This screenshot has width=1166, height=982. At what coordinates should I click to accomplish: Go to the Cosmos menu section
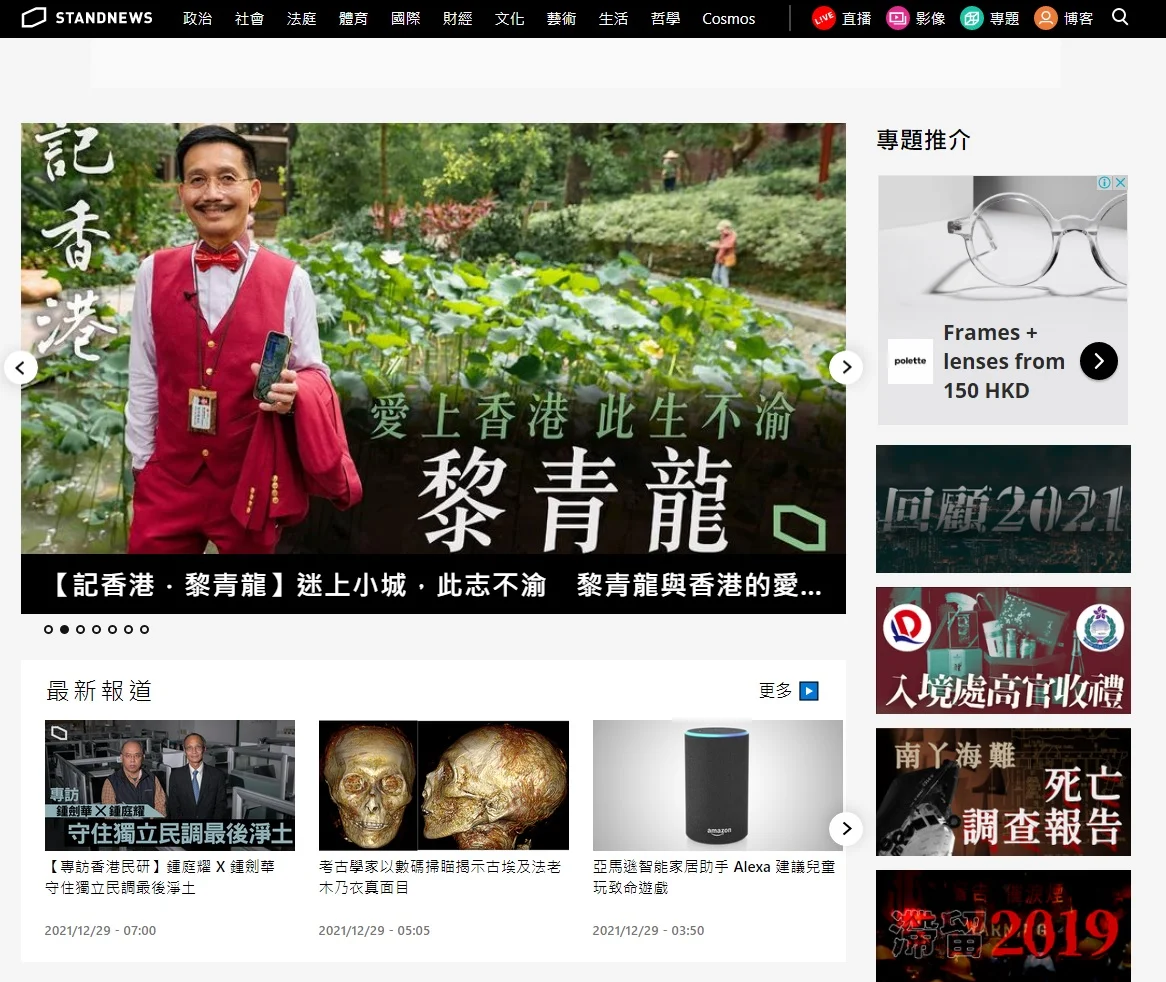pos(728,19)
